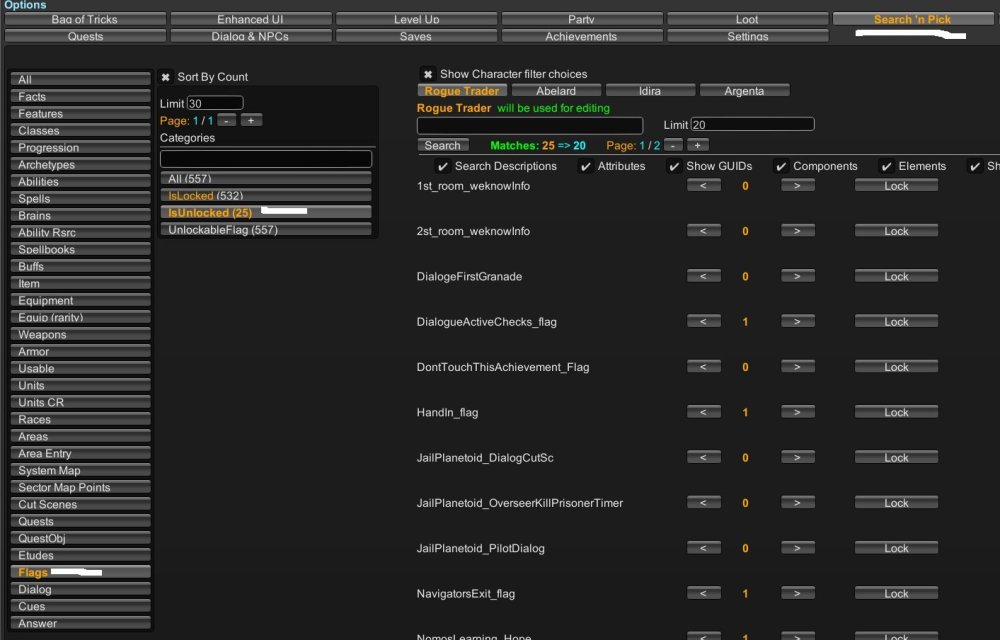
Task: Select IsLocked (532) category
Action: (x=266, y=196)
